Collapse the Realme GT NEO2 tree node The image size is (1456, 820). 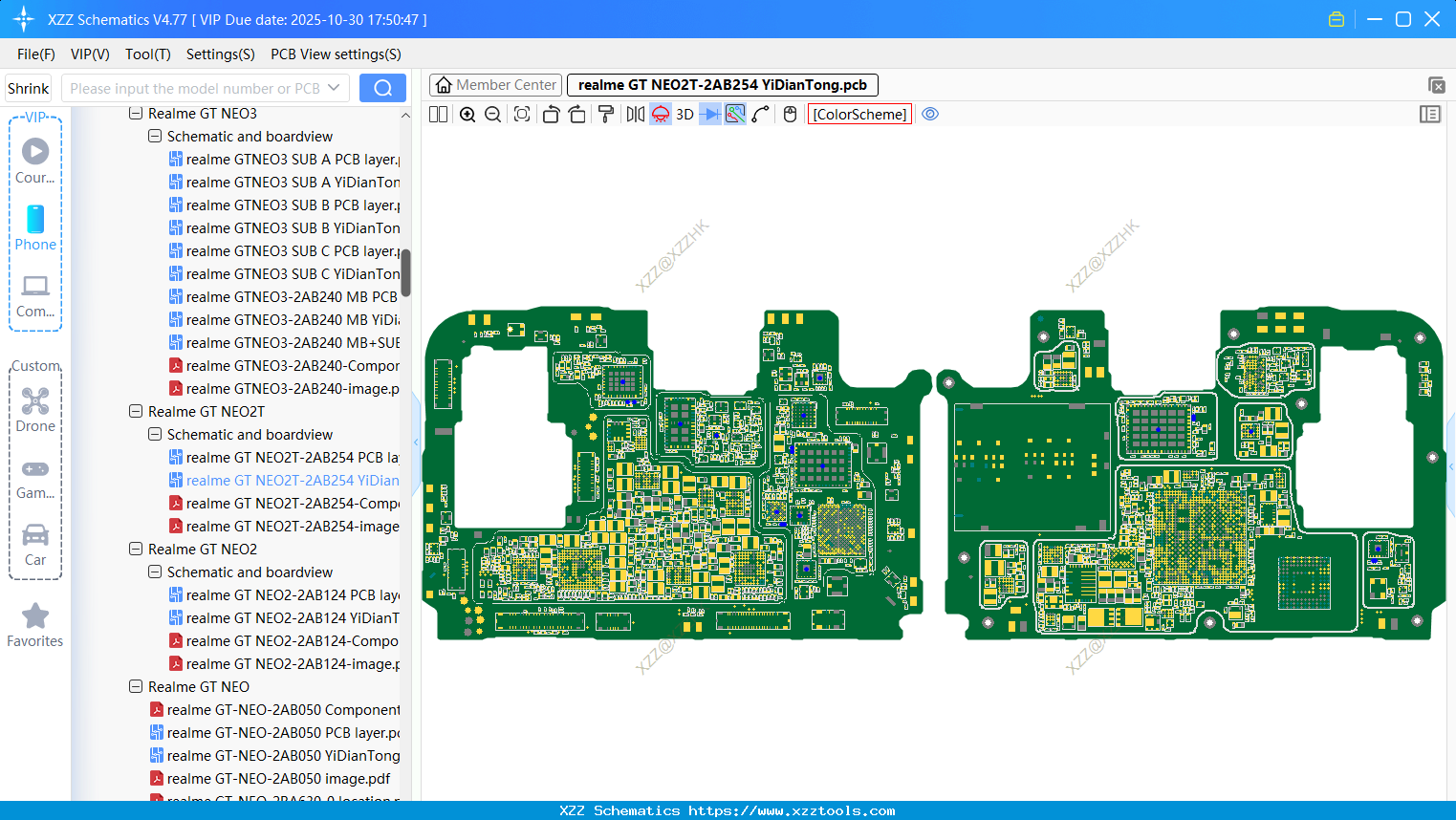(x=136, y=550)
